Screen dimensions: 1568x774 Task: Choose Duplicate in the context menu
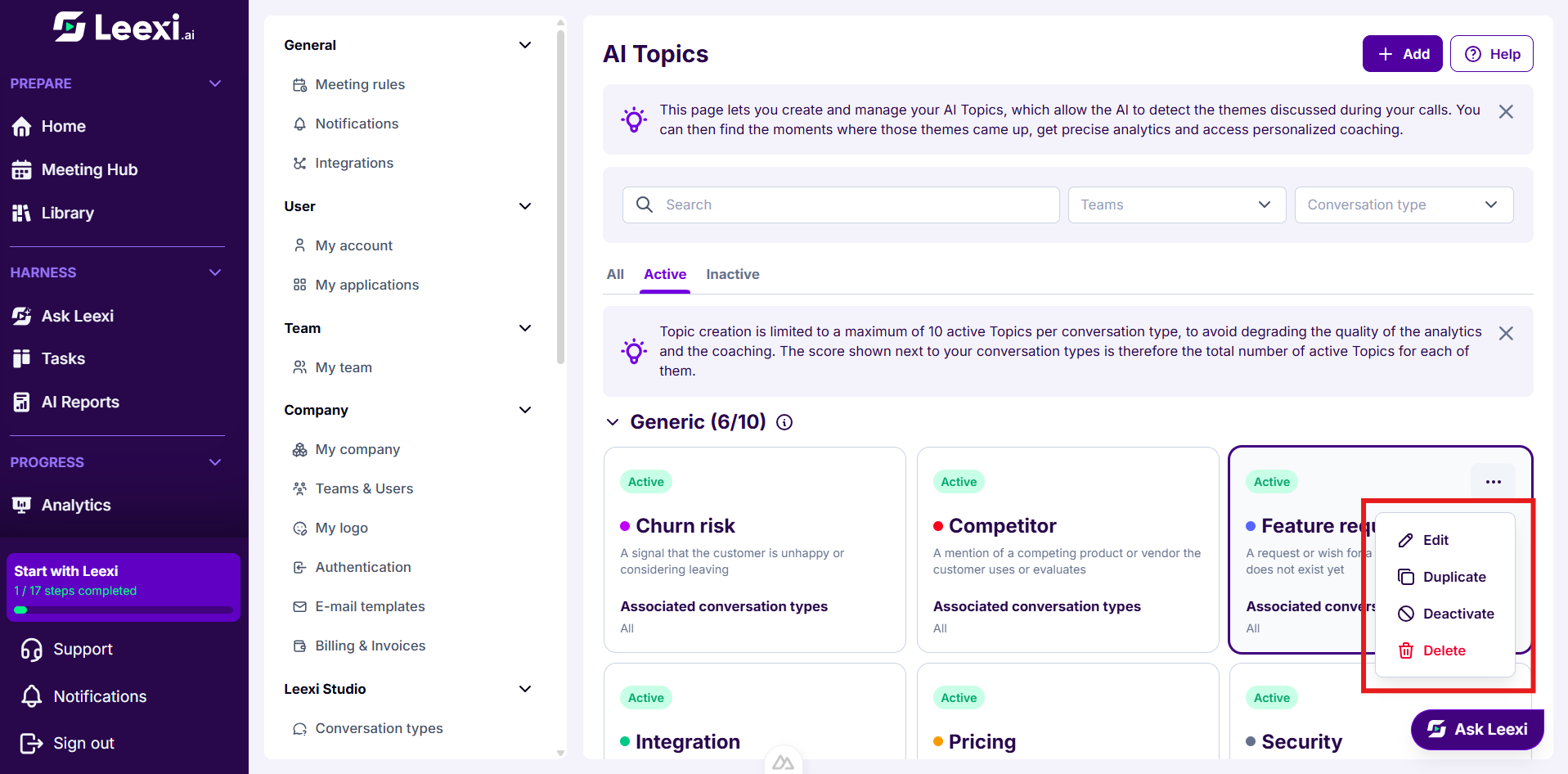pos(1444,577)
